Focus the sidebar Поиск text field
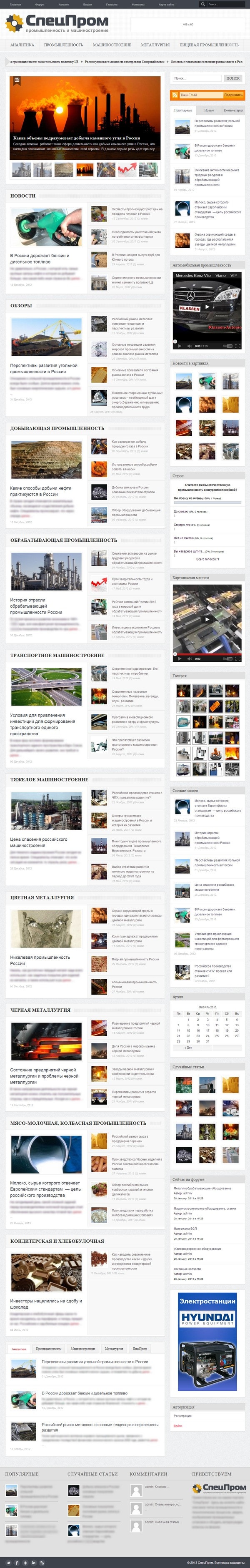Viewport: 250px width, 1568px height. tap(197, 78)
